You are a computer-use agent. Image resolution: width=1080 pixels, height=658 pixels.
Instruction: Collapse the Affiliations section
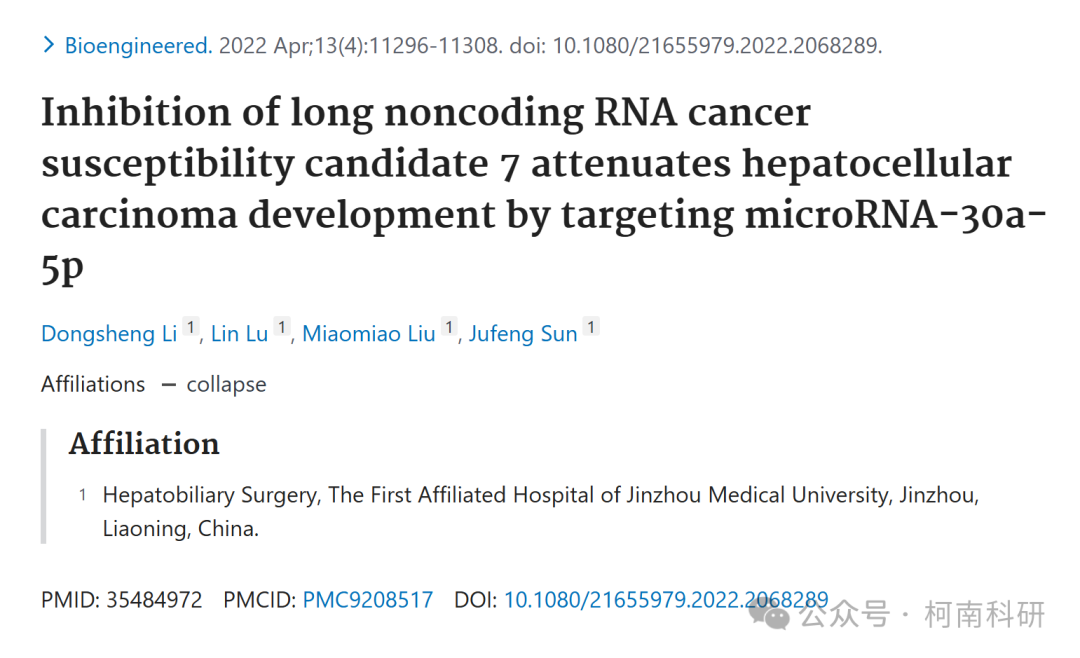(x=226, y=384)
